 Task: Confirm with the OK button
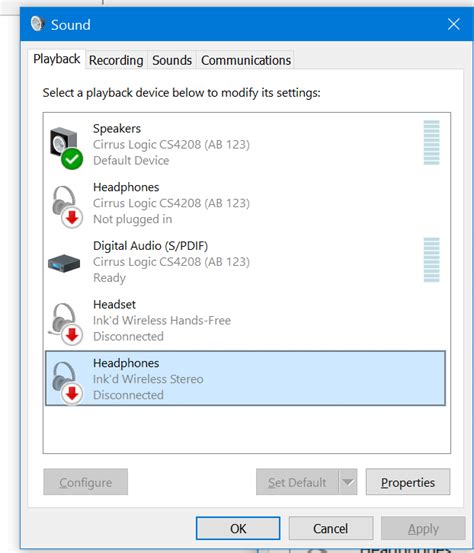pyautogui.click(x=238, y=528)
